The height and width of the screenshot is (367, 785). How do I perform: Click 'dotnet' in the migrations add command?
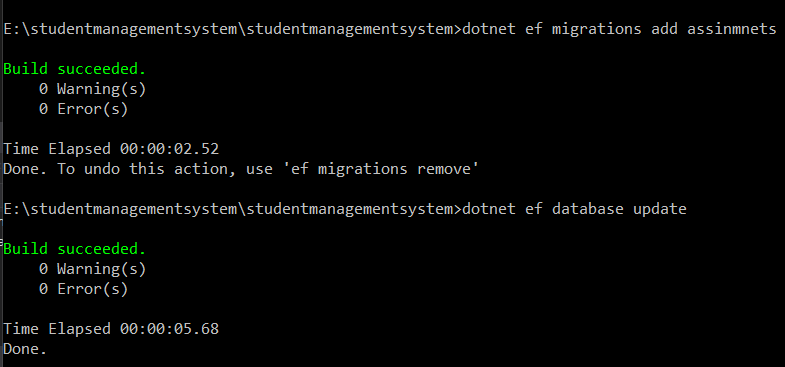tap(489, 29)
